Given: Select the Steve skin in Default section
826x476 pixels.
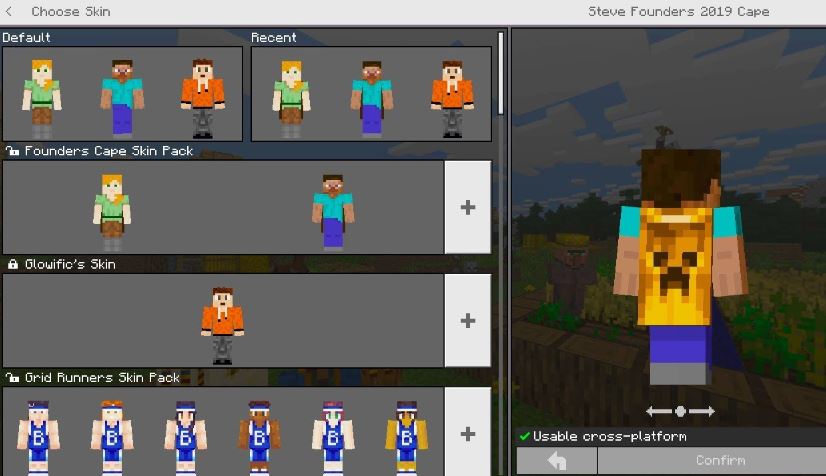Looking at the screenshot, I should pyautogui.click(x=122, y=98).
